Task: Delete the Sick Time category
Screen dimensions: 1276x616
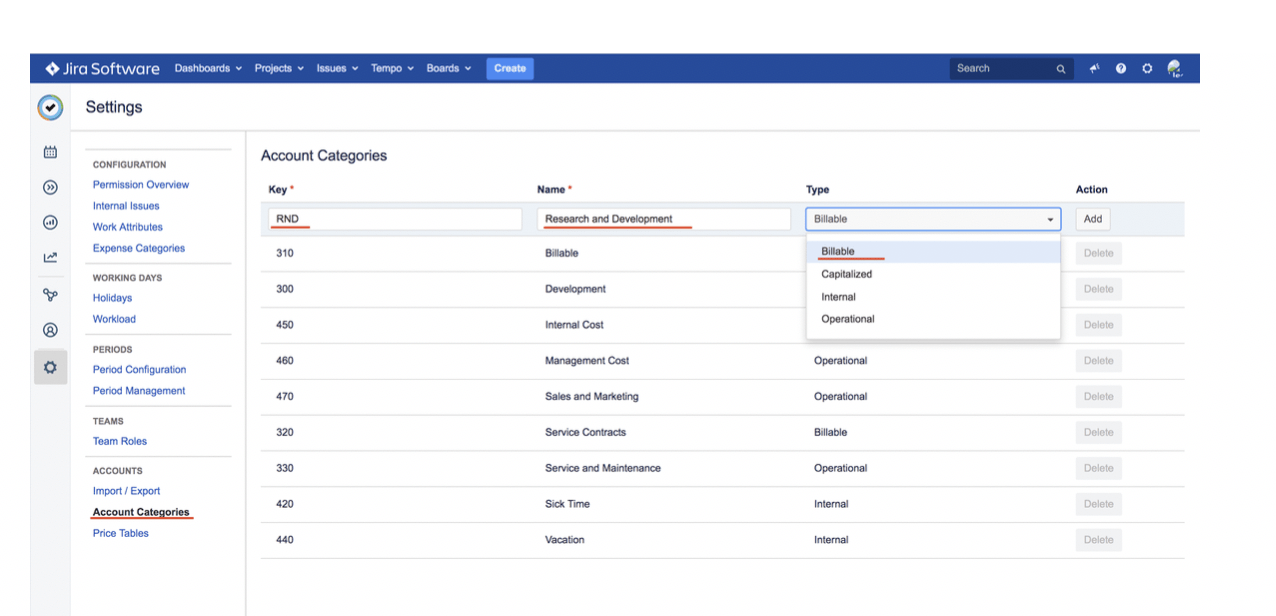Action: click(x=1098, y=504)
